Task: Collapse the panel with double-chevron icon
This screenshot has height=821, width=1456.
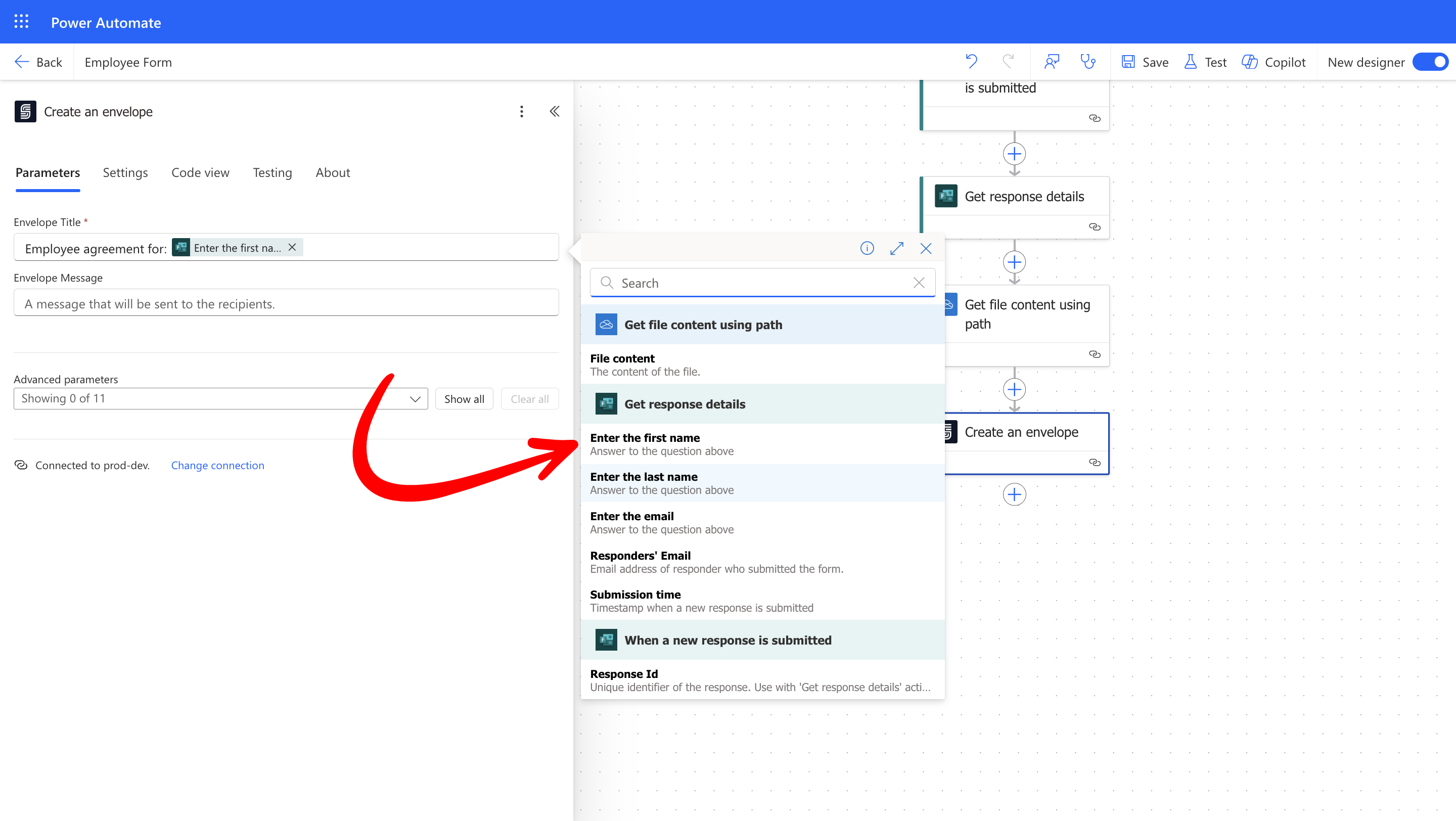Action: (x=555, y=111)
